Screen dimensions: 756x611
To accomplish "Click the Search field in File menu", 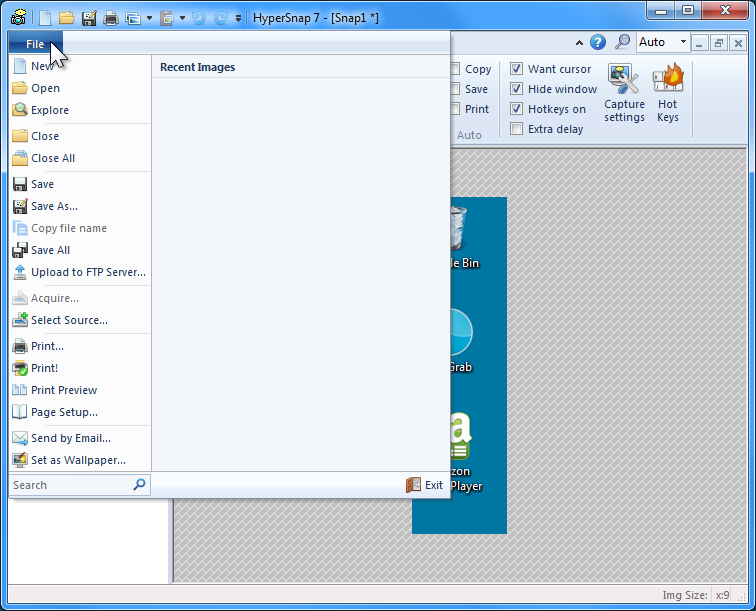I will tap(70, 485).
